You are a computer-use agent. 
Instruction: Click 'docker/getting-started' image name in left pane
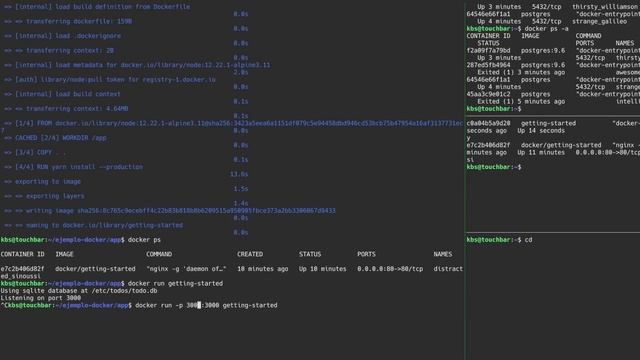pos(95,269)
